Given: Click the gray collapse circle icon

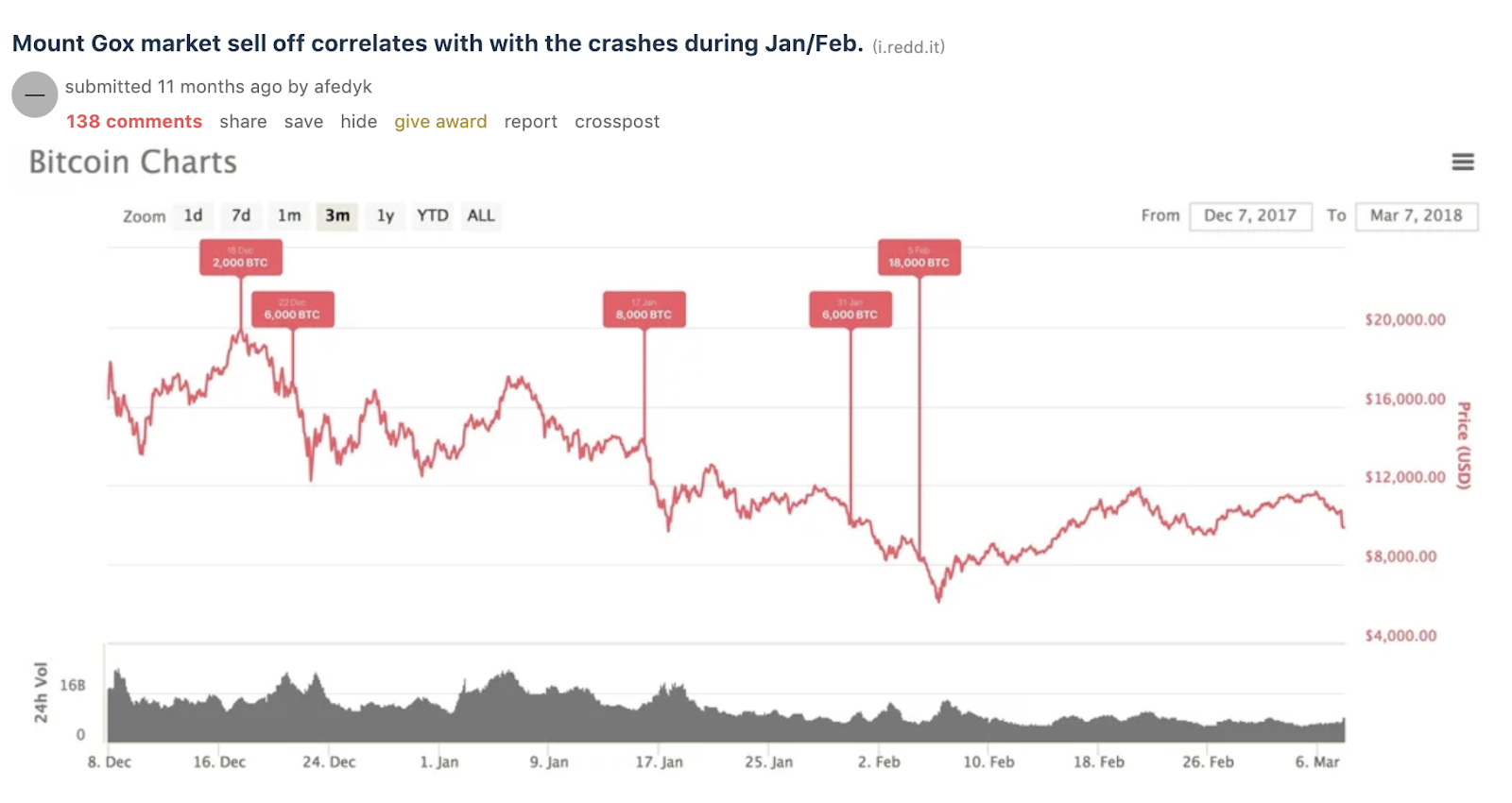Looking at the screenshot, I should tap(35, 94).
